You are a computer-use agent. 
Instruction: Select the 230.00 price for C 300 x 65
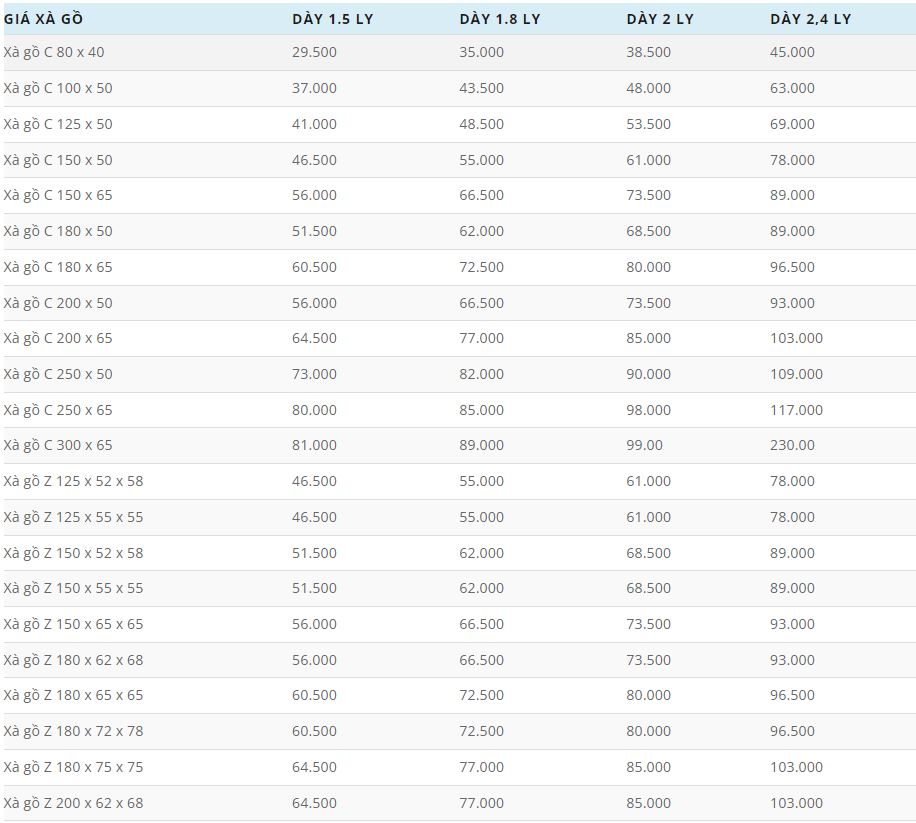click(x=792, y=445)
